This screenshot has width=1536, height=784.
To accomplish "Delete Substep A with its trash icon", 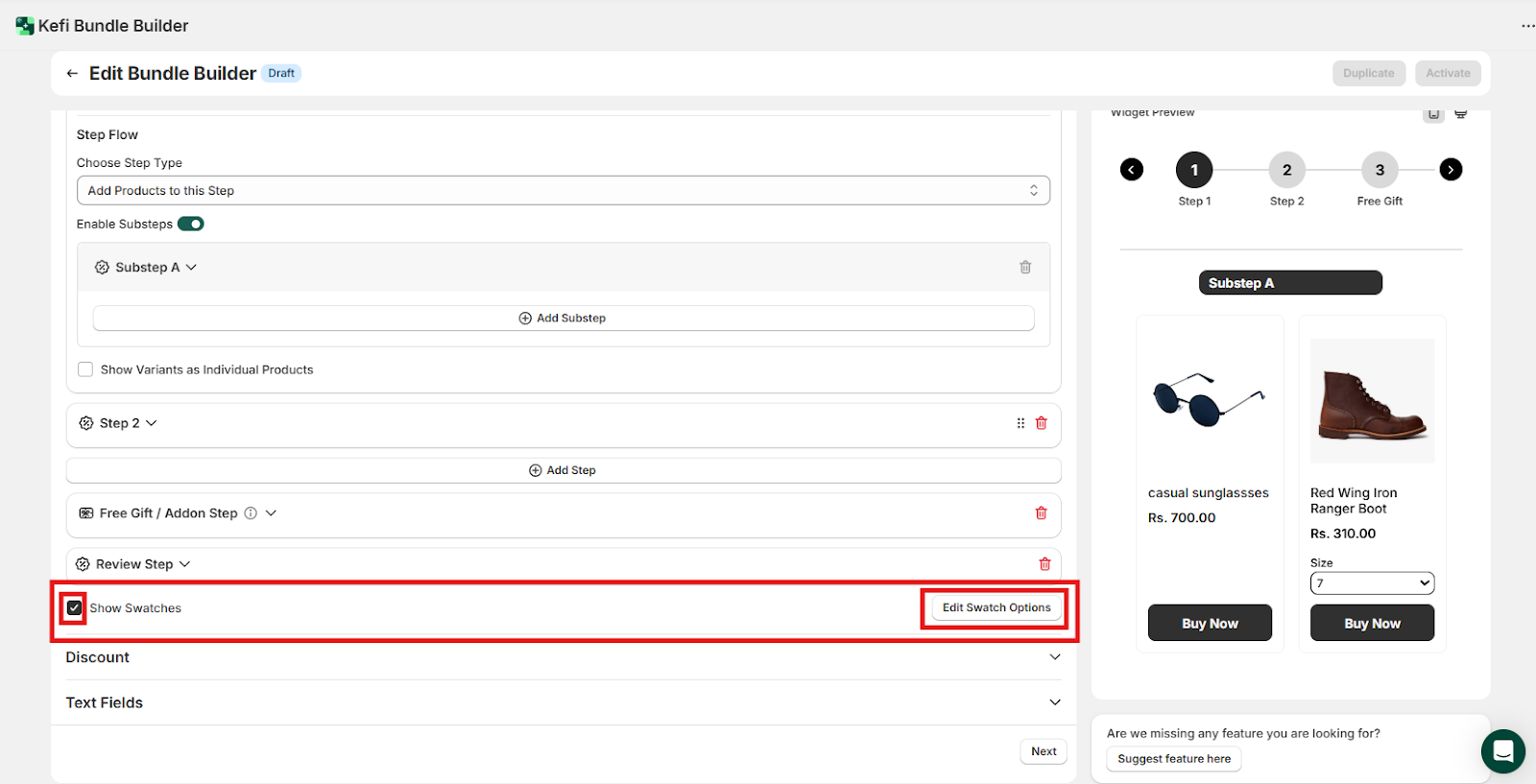I will (1025, 268).
